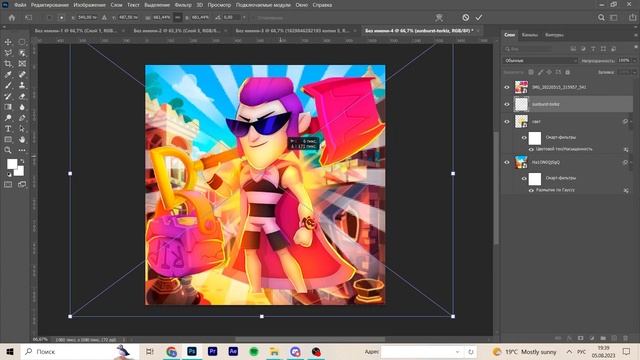
Task: Toggle smart filters visibility under свет
Action: (x=524, y=138)
